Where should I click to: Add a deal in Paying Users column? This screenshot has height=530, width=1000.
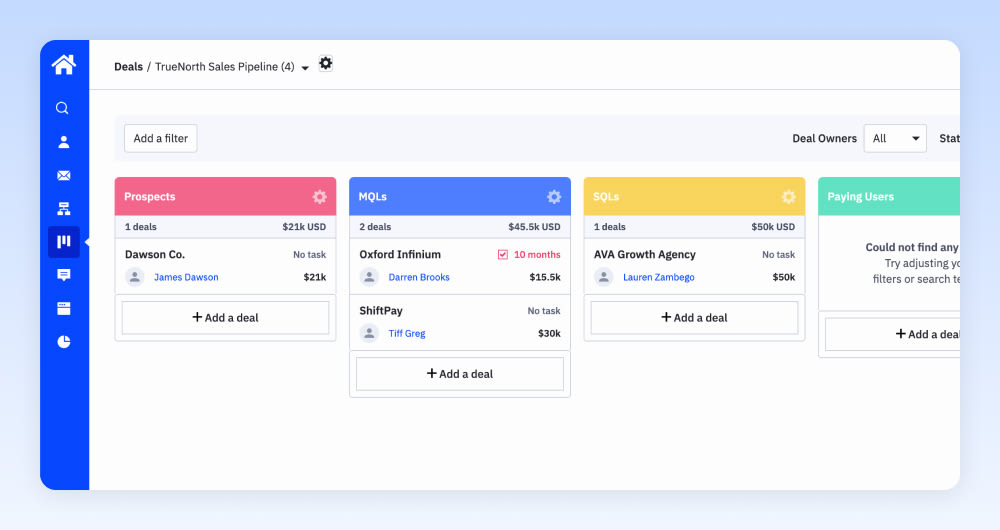892,334
